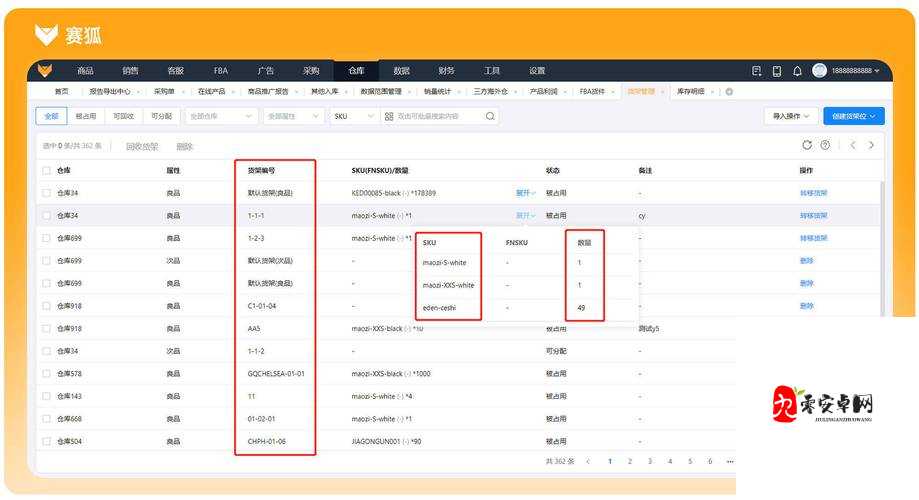This screenshot has height=500, width=919.
Task: Select the 全部 filter tab
Action: [x=52, y=116]
